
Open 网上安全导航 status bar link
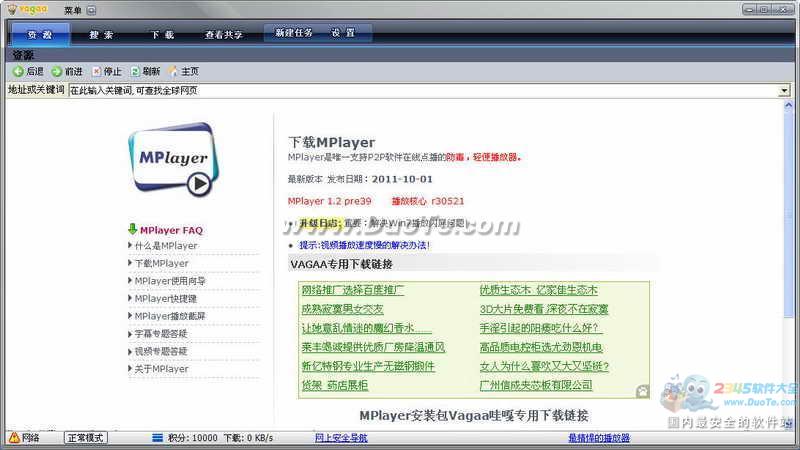[x=341, y=437]
